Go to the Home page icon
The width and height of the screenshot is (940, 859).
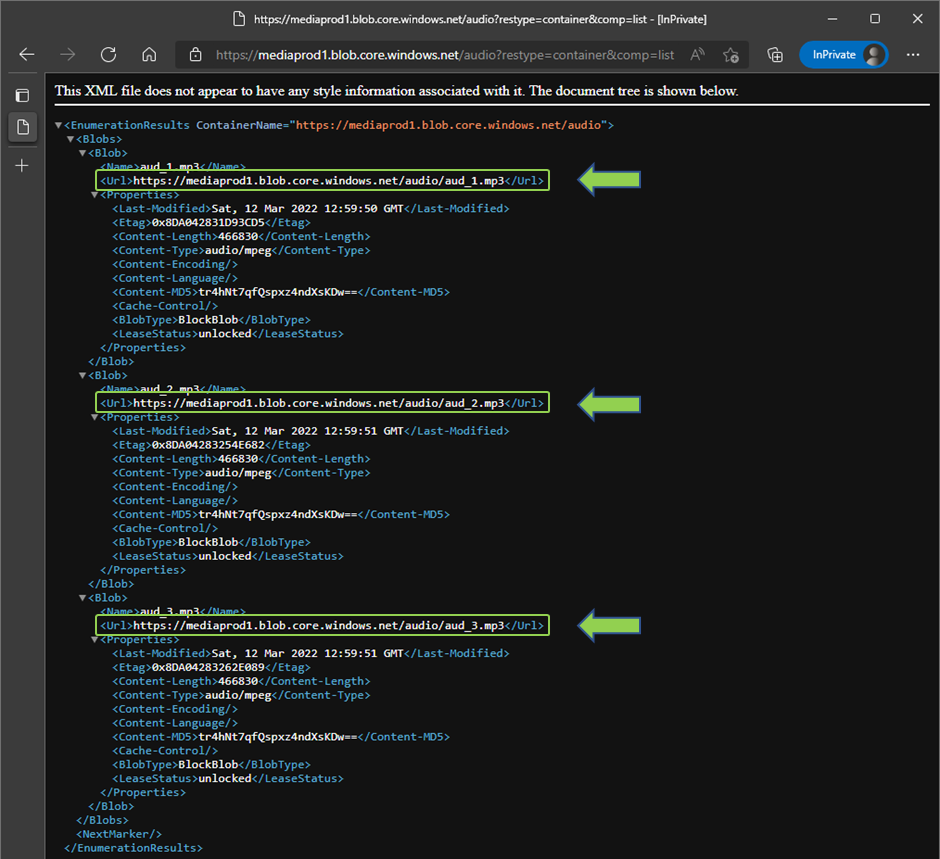point(149,55)
